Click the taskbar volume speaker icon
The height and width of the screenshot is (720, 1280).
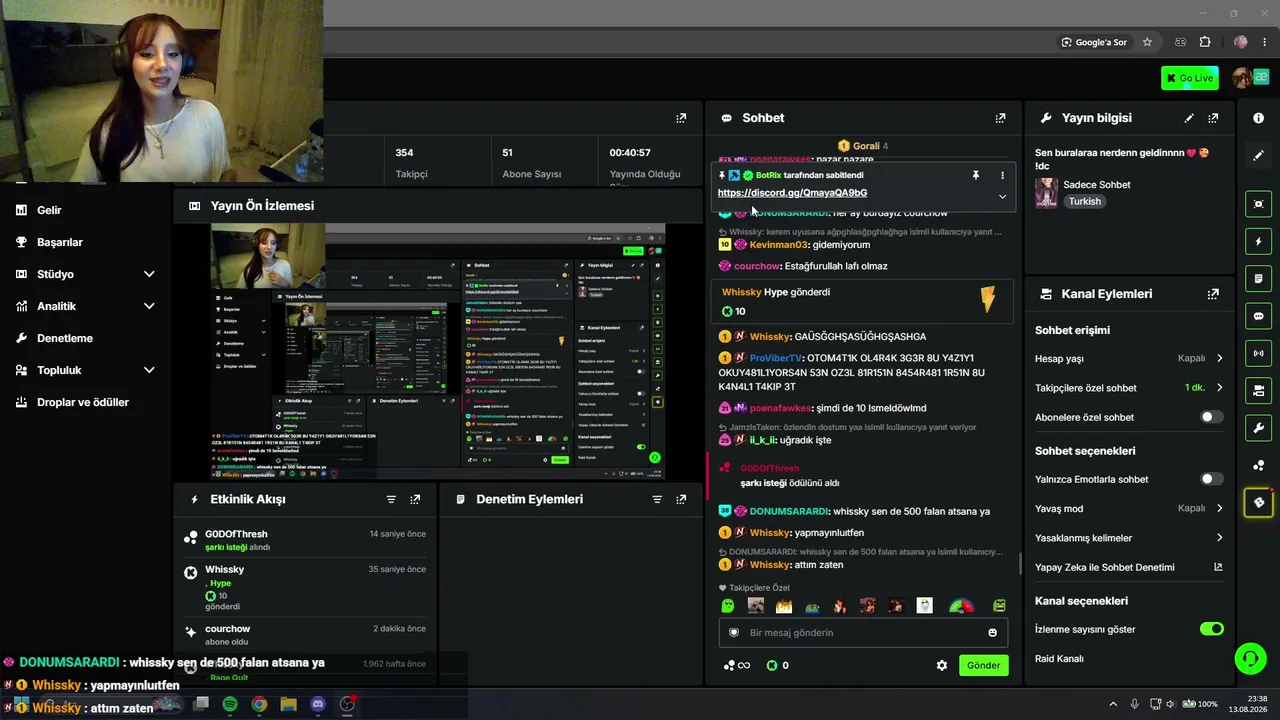click(1171, 704)
